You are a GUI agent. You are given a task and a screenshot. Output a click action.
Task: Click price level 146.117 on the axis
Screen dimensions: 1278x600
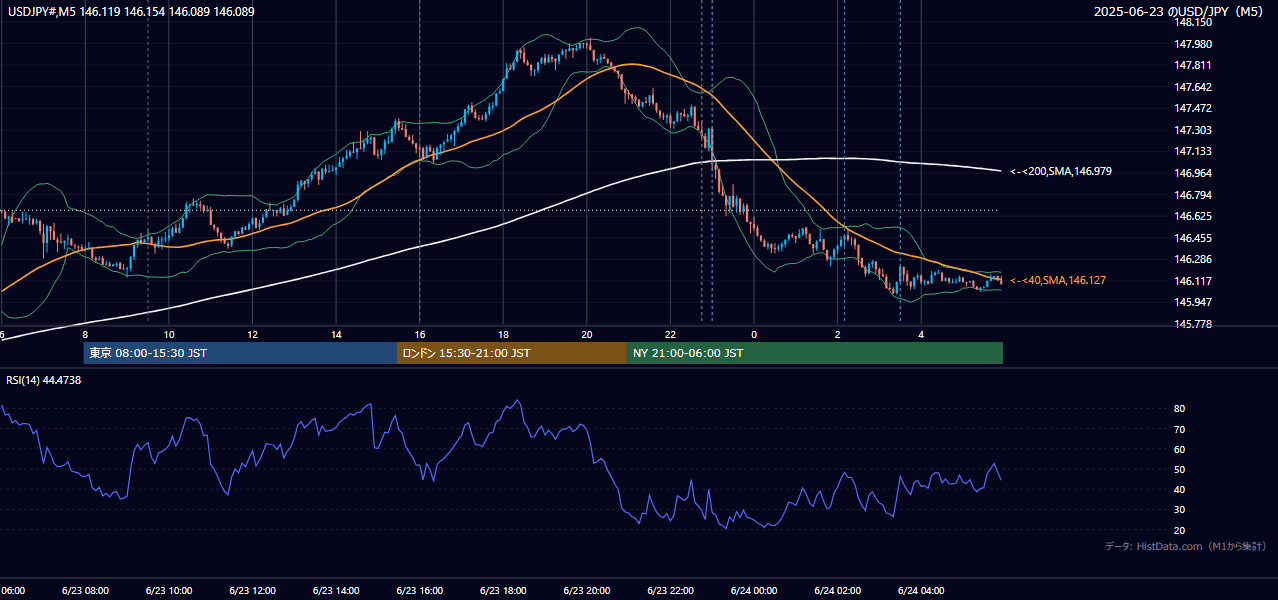[x=1193, y=281]
